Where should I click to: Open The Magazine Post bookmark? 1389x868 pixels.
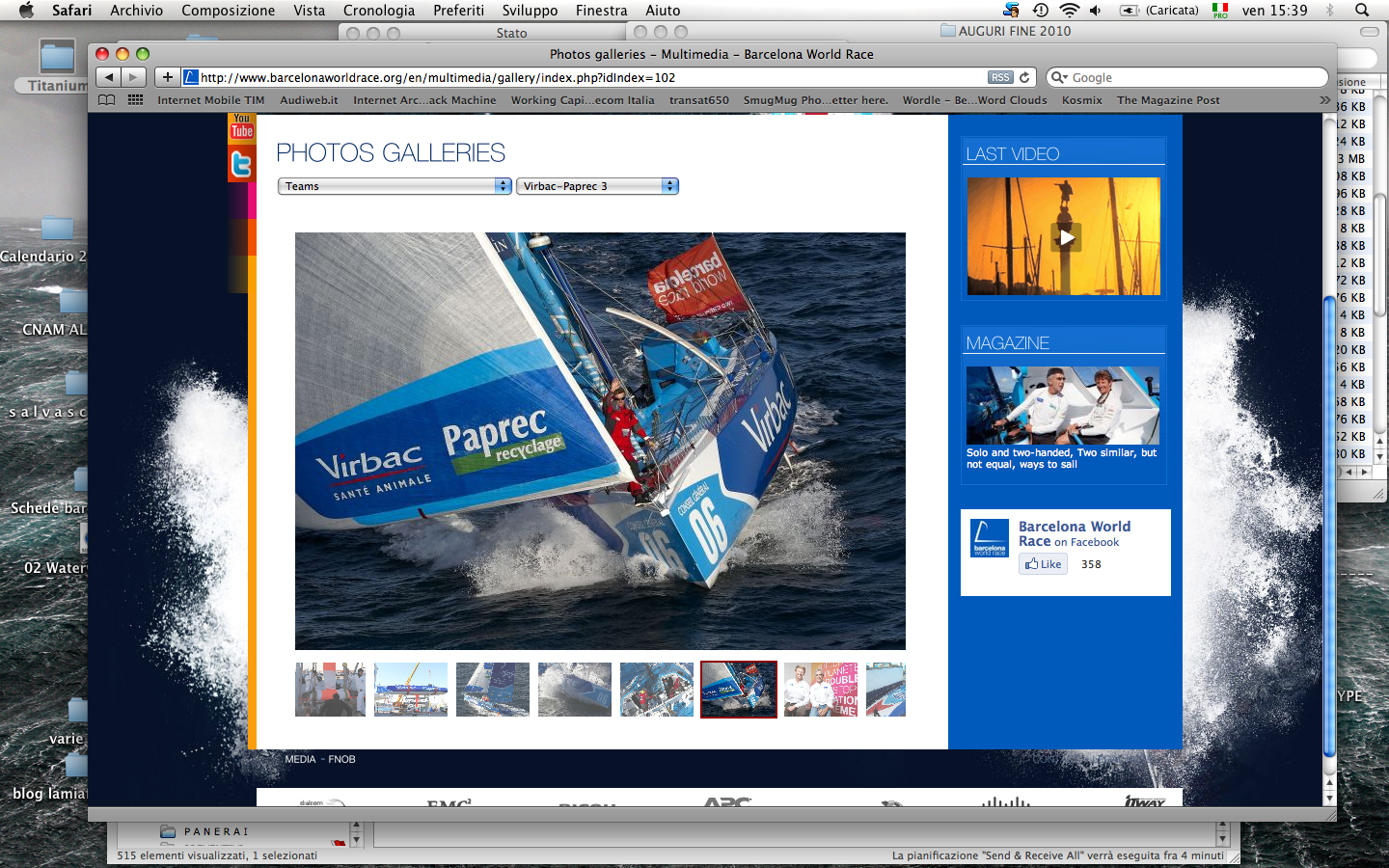coord(1168,99)
